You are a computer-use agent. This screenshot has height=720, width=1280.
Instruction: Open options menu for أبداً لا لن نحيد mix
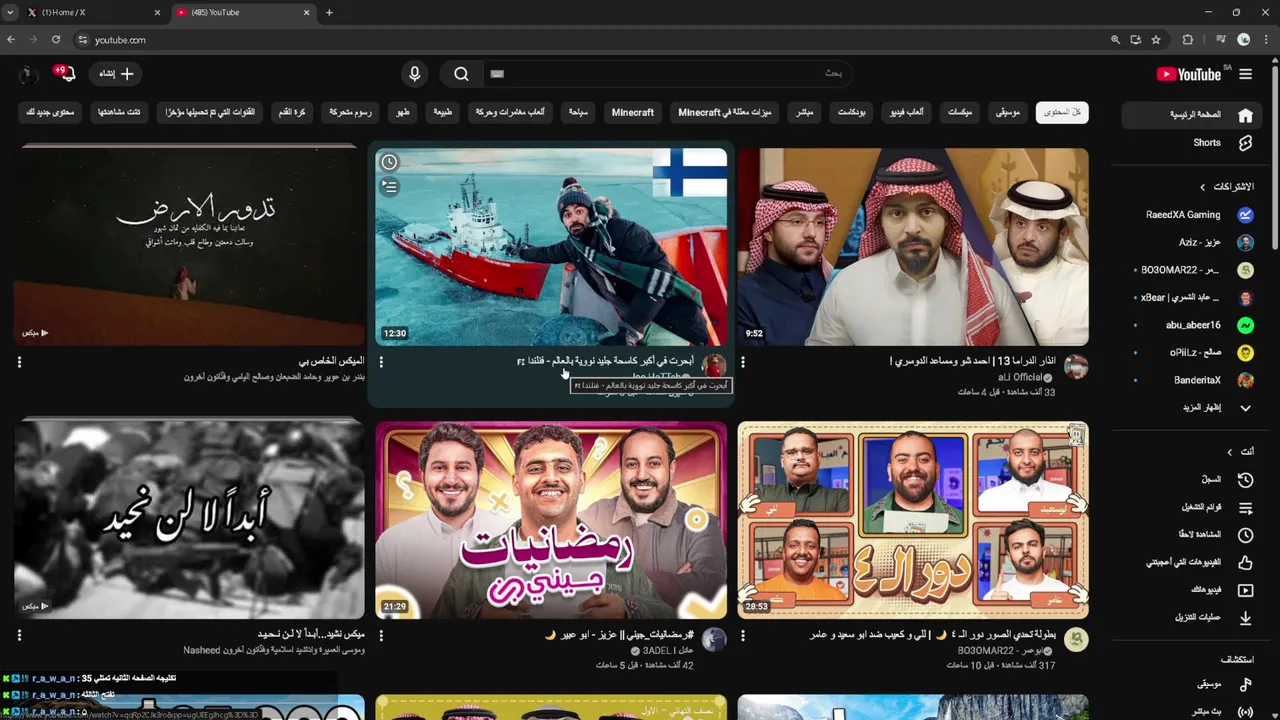19,635
